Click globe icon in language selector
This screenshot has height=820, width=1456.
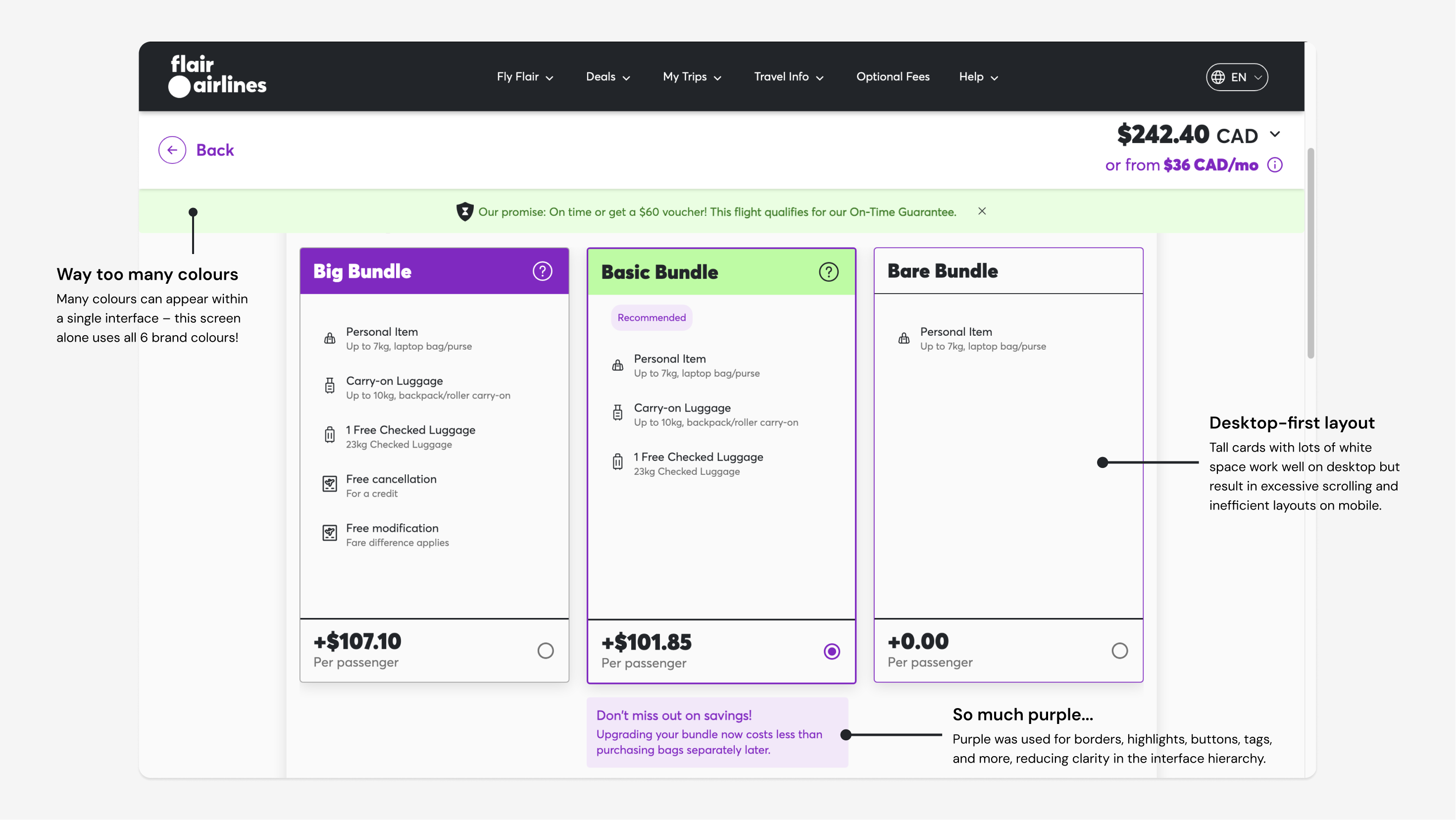click(1218, 77)
